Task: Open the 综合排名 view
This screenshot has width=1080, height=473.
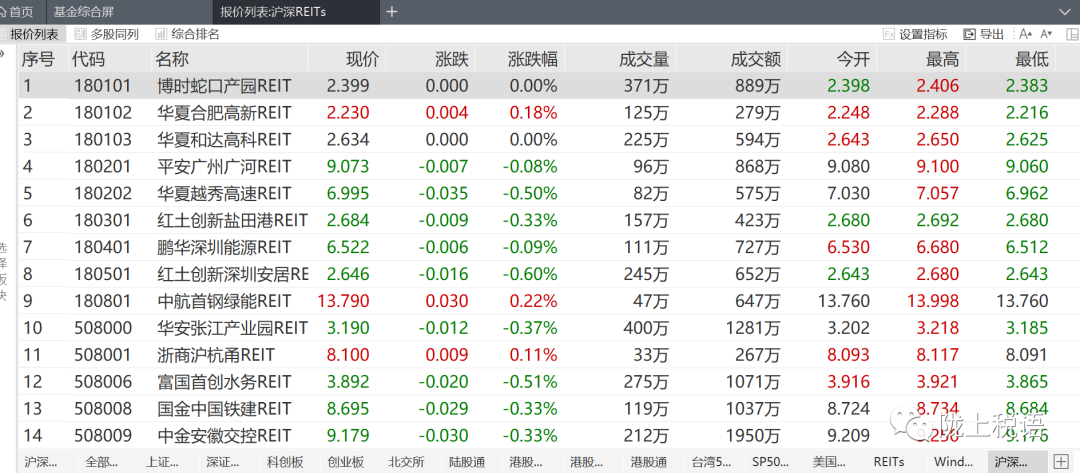Action: 187,34
